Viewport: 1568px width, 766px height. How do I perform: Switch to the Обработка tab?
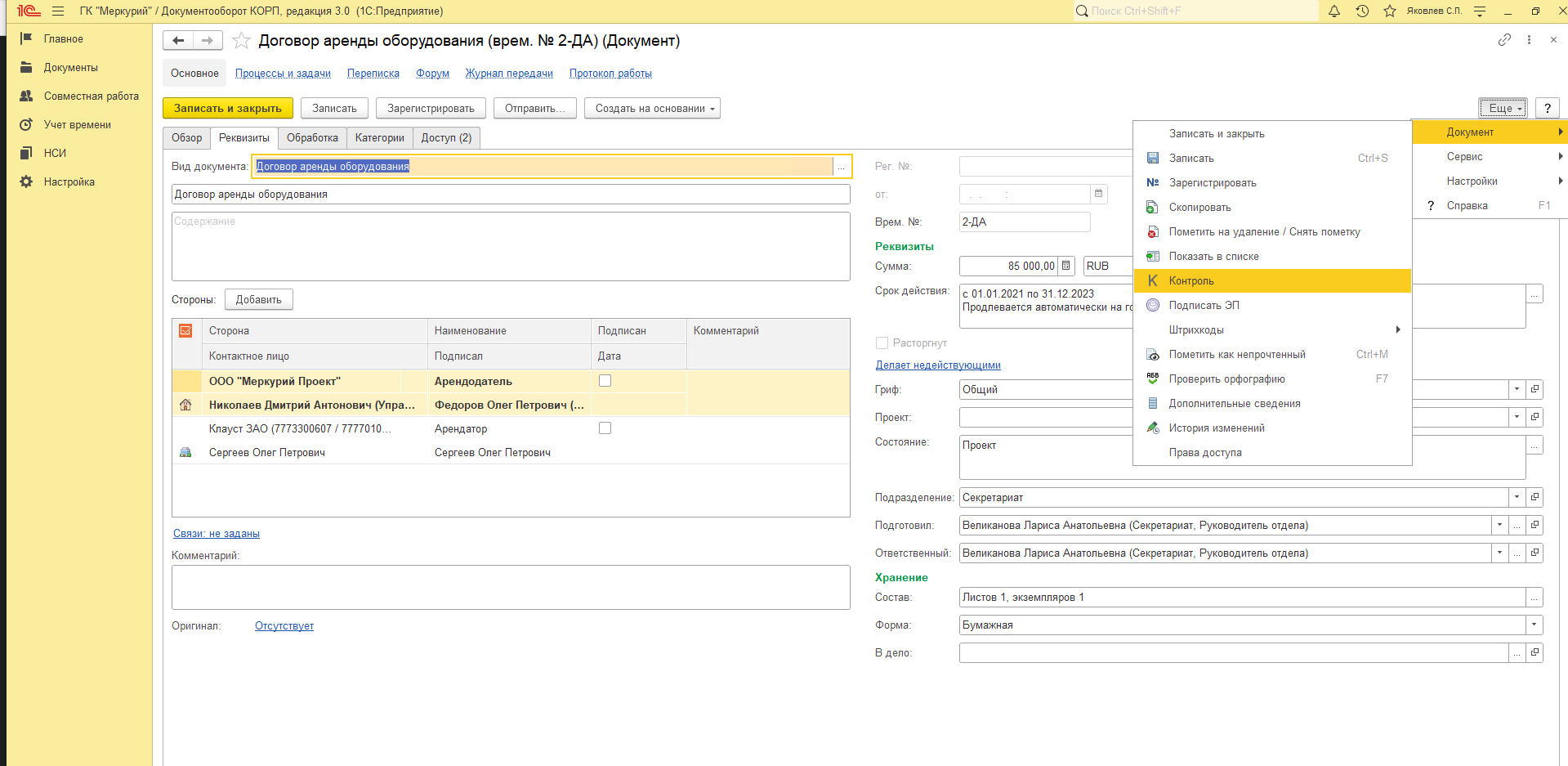[312, 138]
